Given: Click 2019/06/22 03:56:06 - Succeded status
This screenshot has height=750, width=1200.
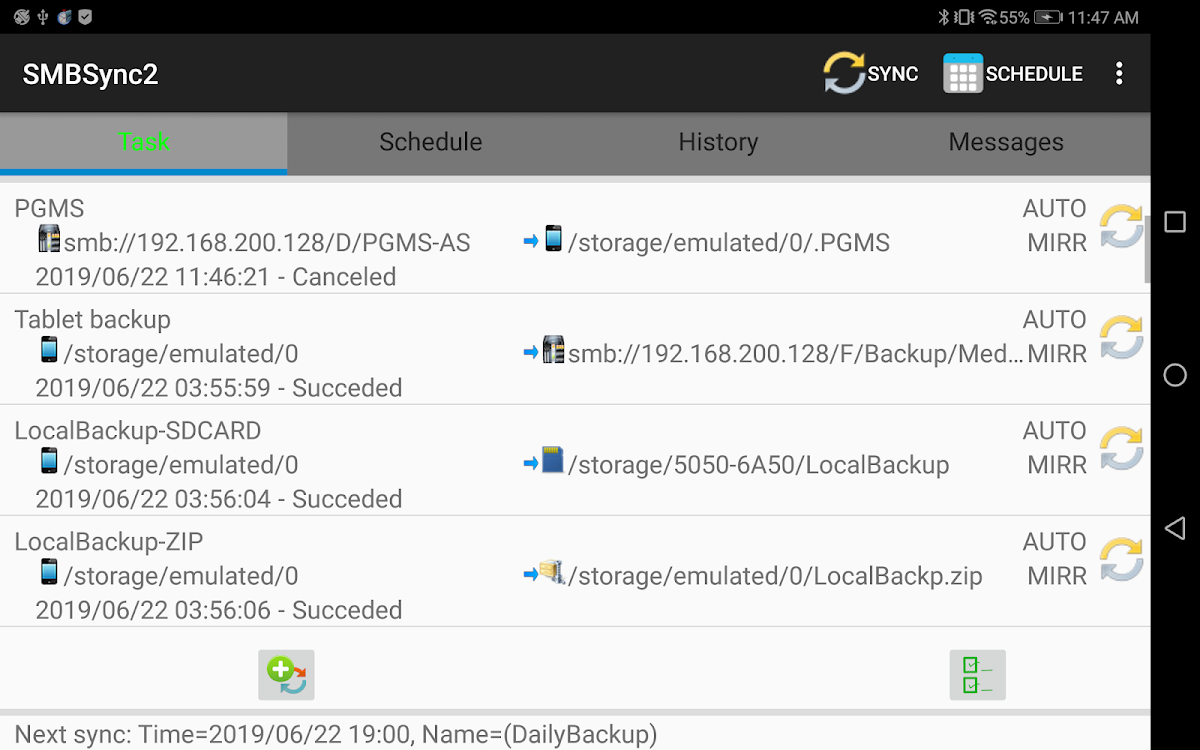Looking at the screenshot, I should 219,609.
